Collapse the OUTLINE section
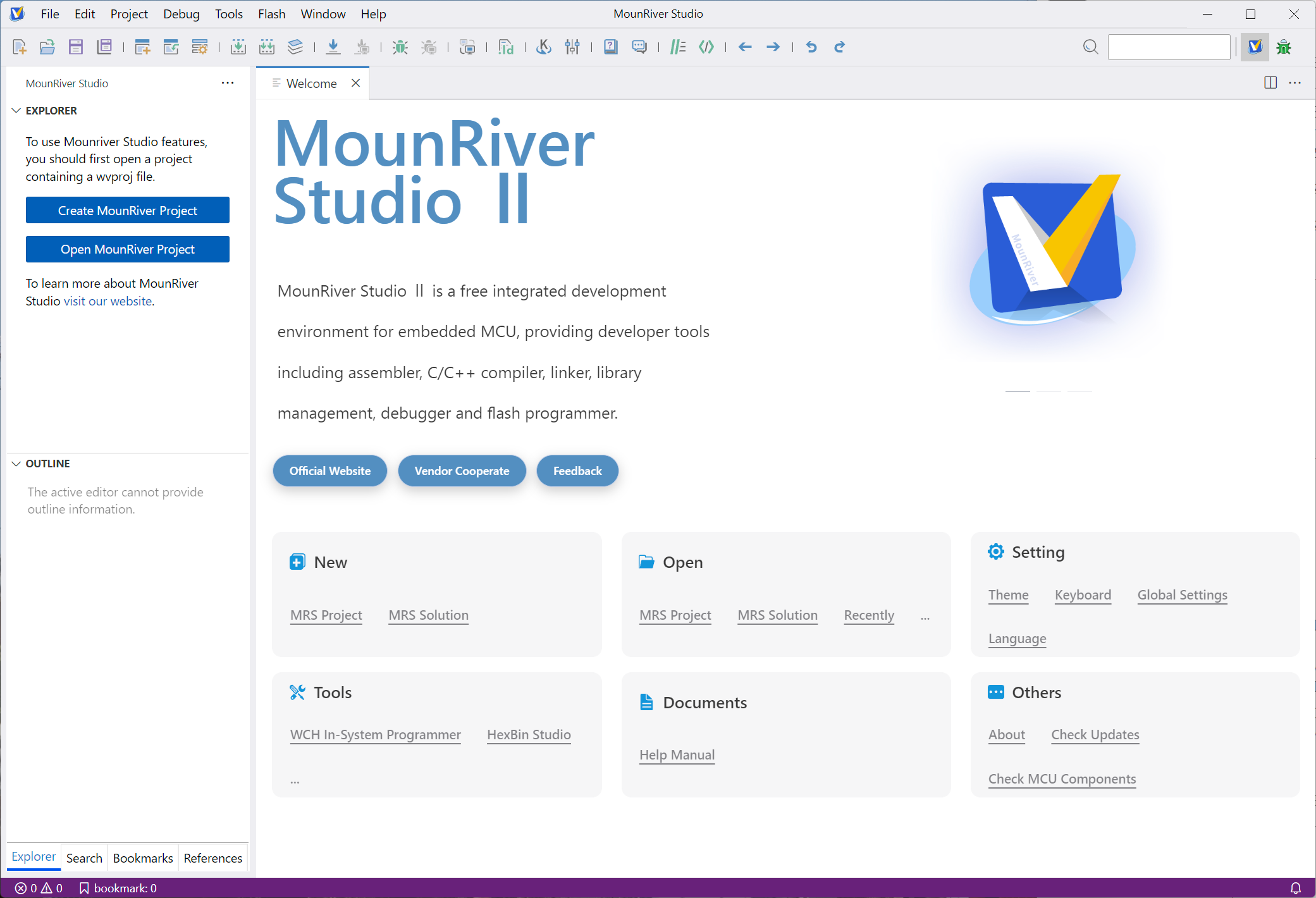The width and height of the screenshot is (1316, 898). click(16, 464)
